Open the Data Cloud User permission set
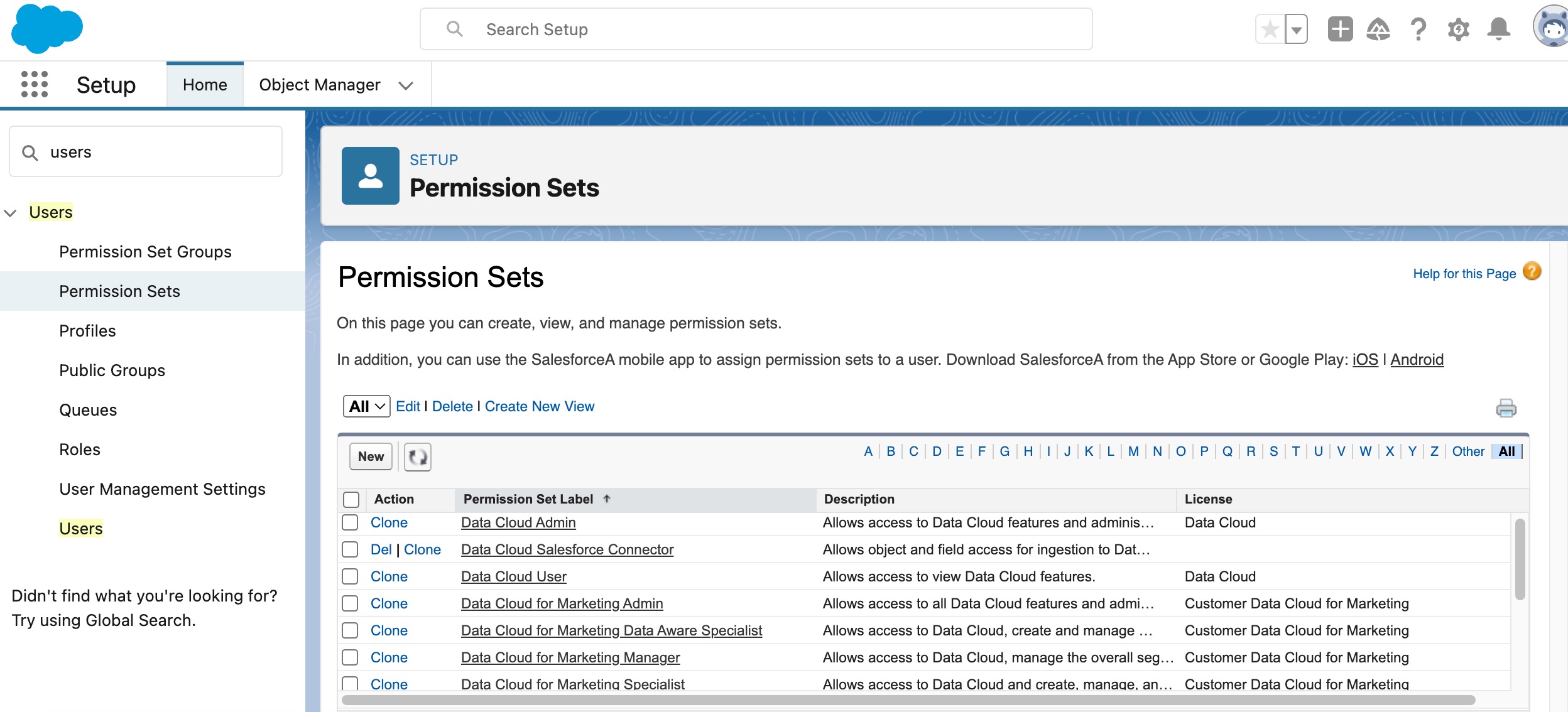1568x712 pixels. click(513, 576)
